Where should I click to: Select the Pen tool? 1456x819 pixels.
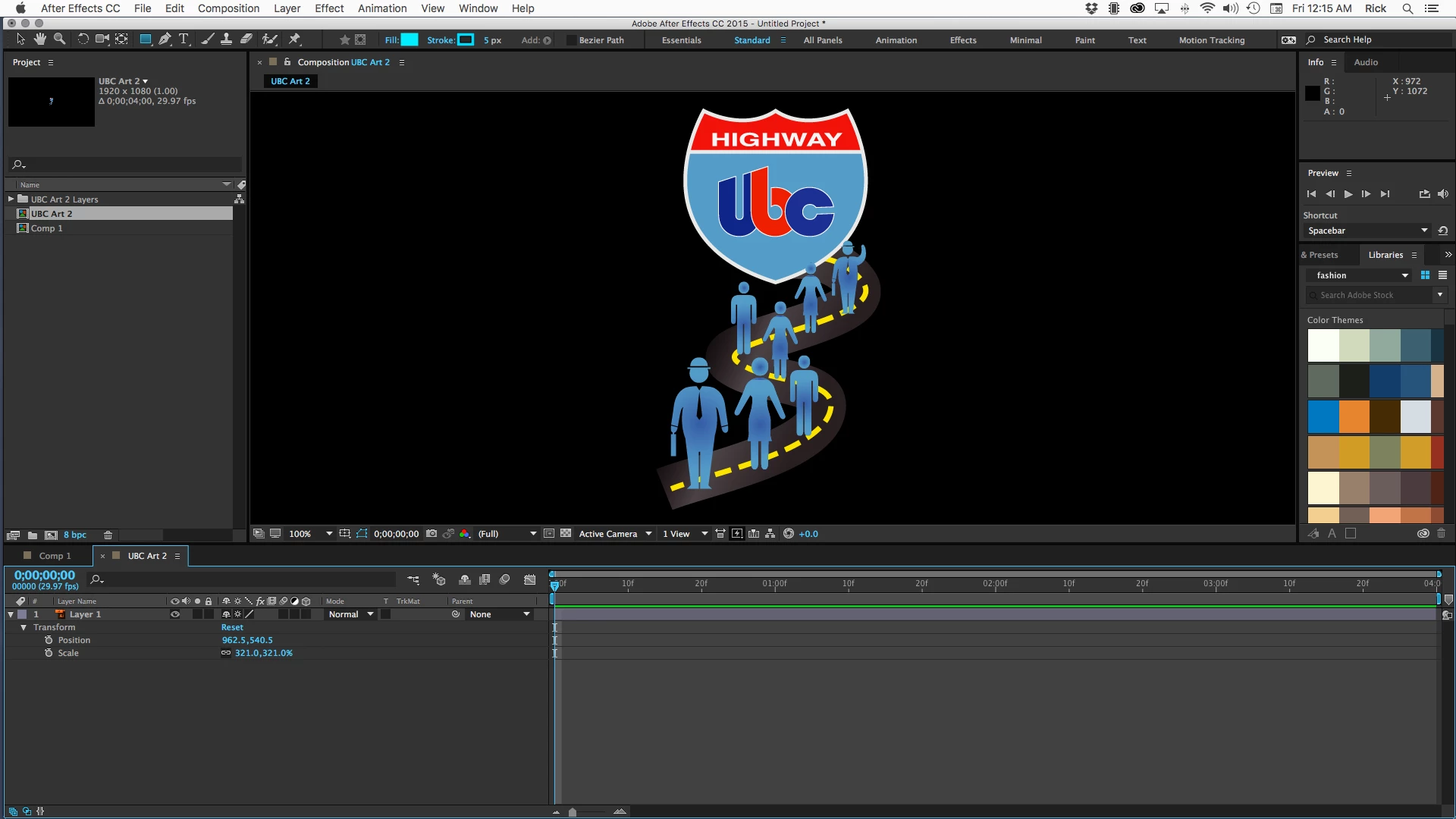(165, 39)
